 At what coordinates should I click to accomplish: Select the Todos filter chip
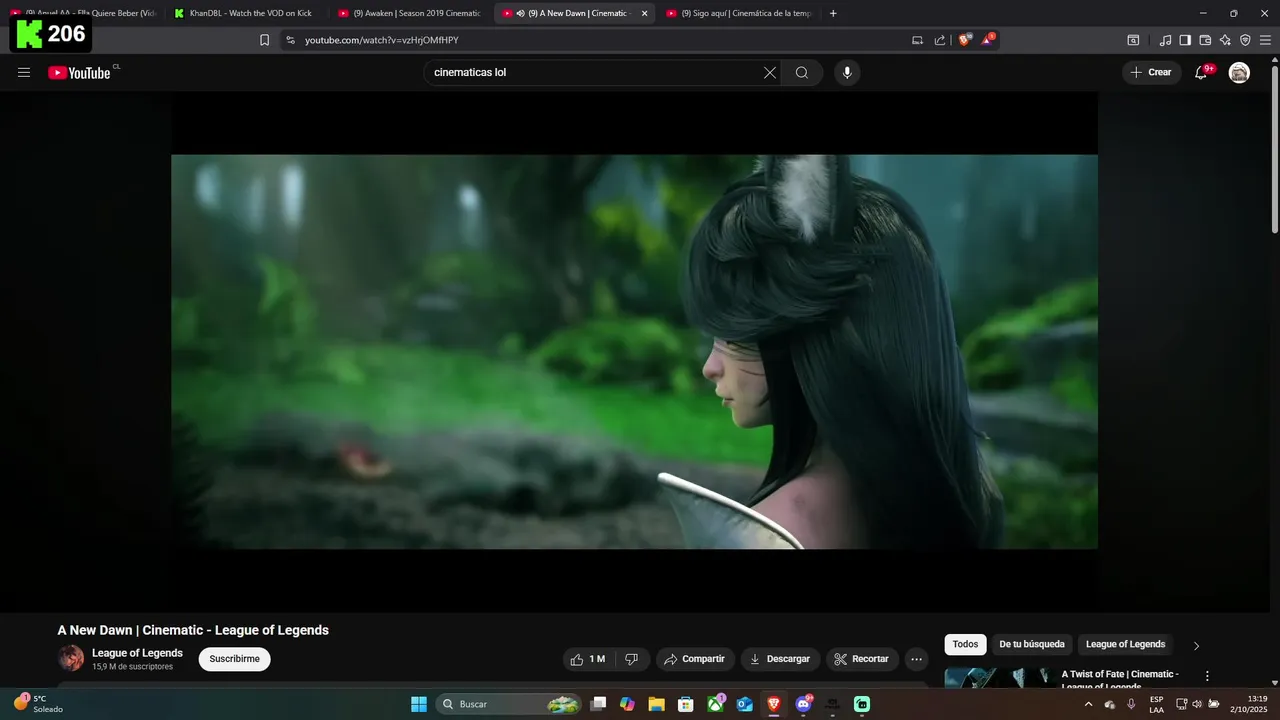(965, 644)
